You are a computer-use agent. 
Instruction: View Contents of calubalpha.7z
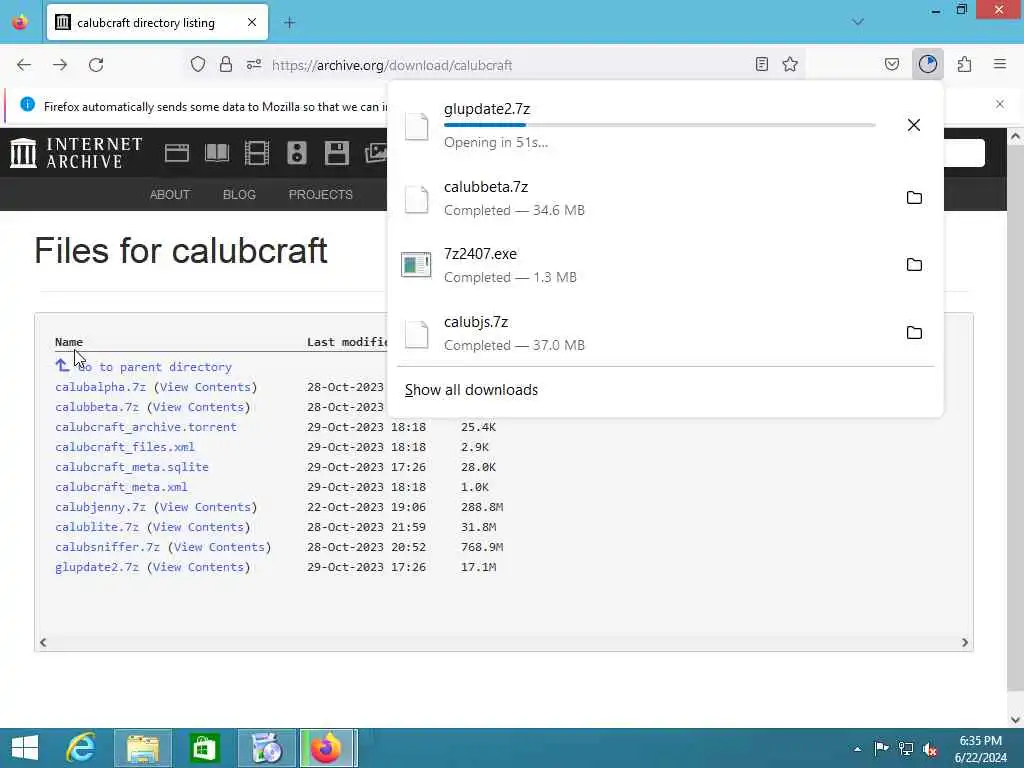206,387
